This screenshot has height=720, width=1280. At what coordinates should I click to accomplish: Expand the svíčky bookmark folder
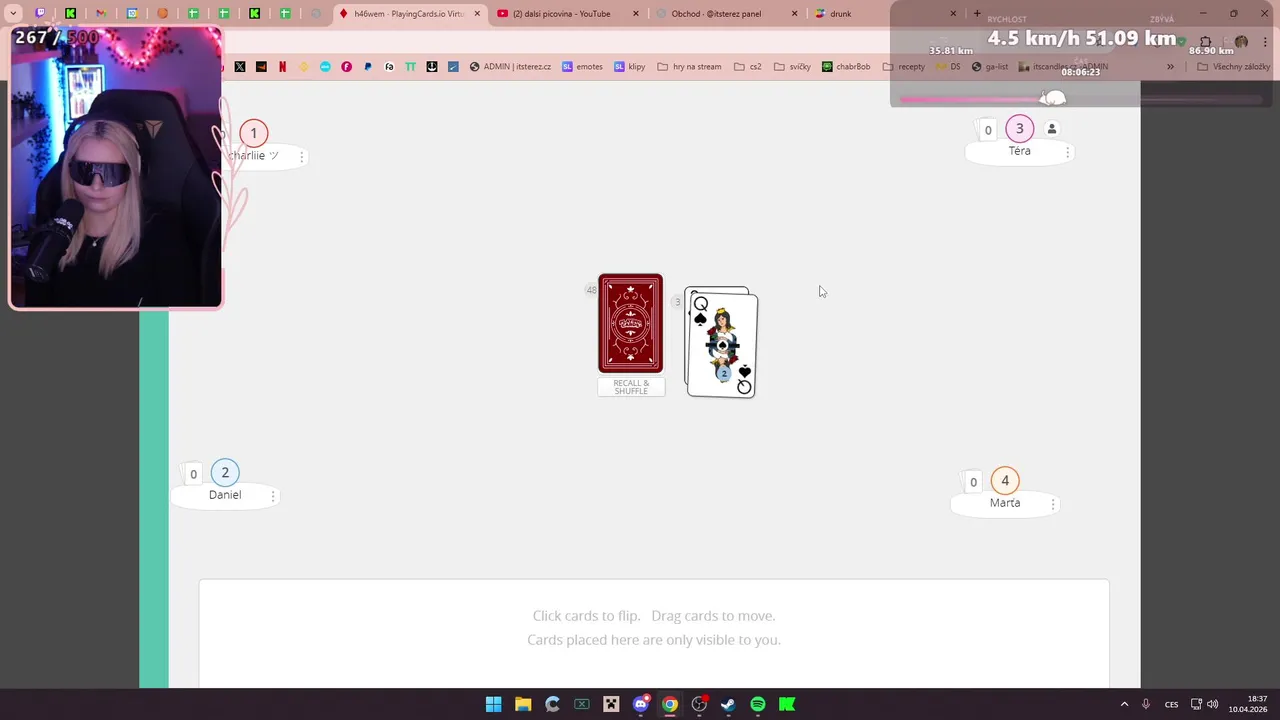[792, 67]
